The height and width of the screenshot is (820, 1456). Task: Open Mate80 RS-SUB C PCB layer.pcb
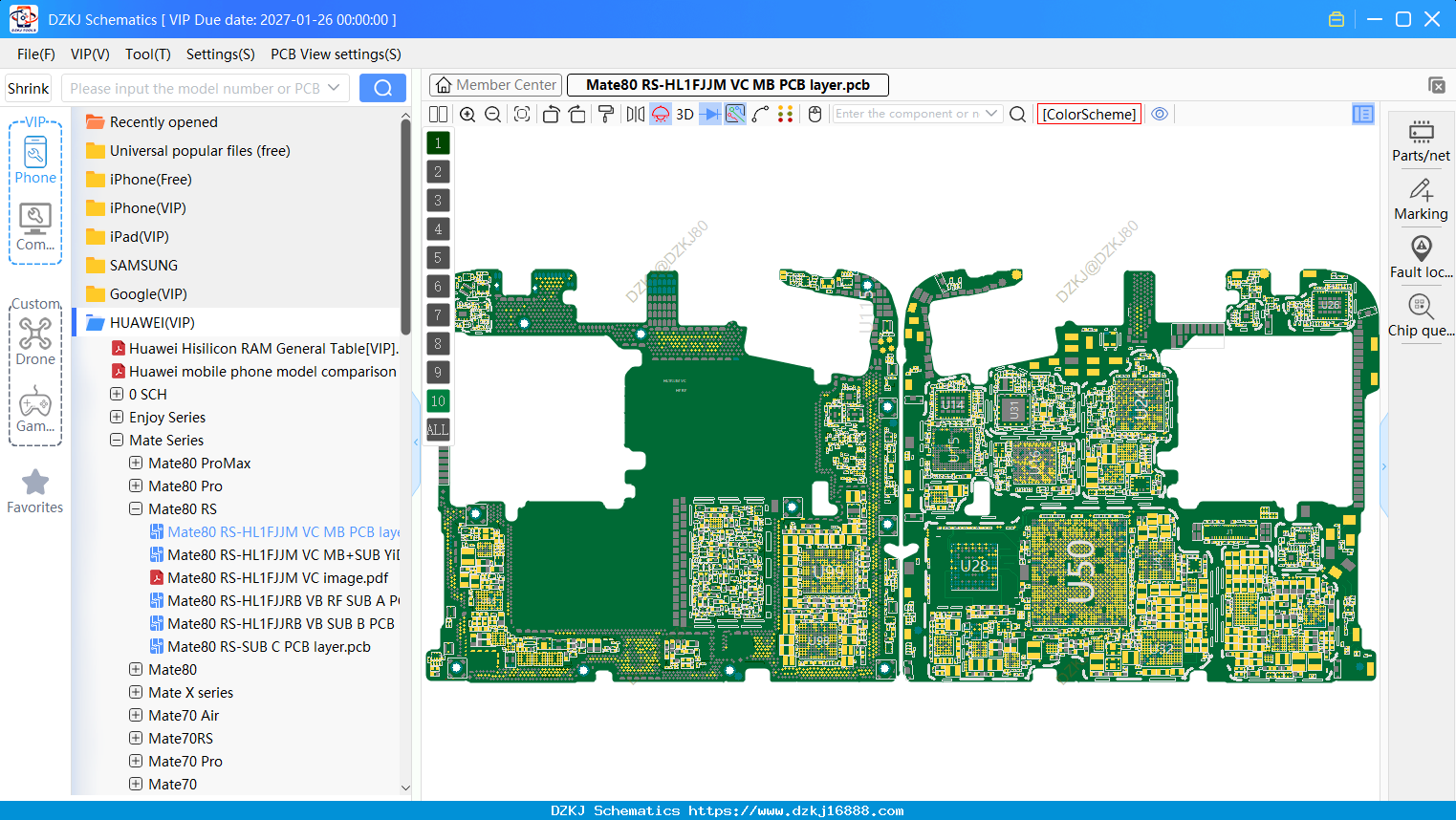pyautogui.click(x=260, y=646)
